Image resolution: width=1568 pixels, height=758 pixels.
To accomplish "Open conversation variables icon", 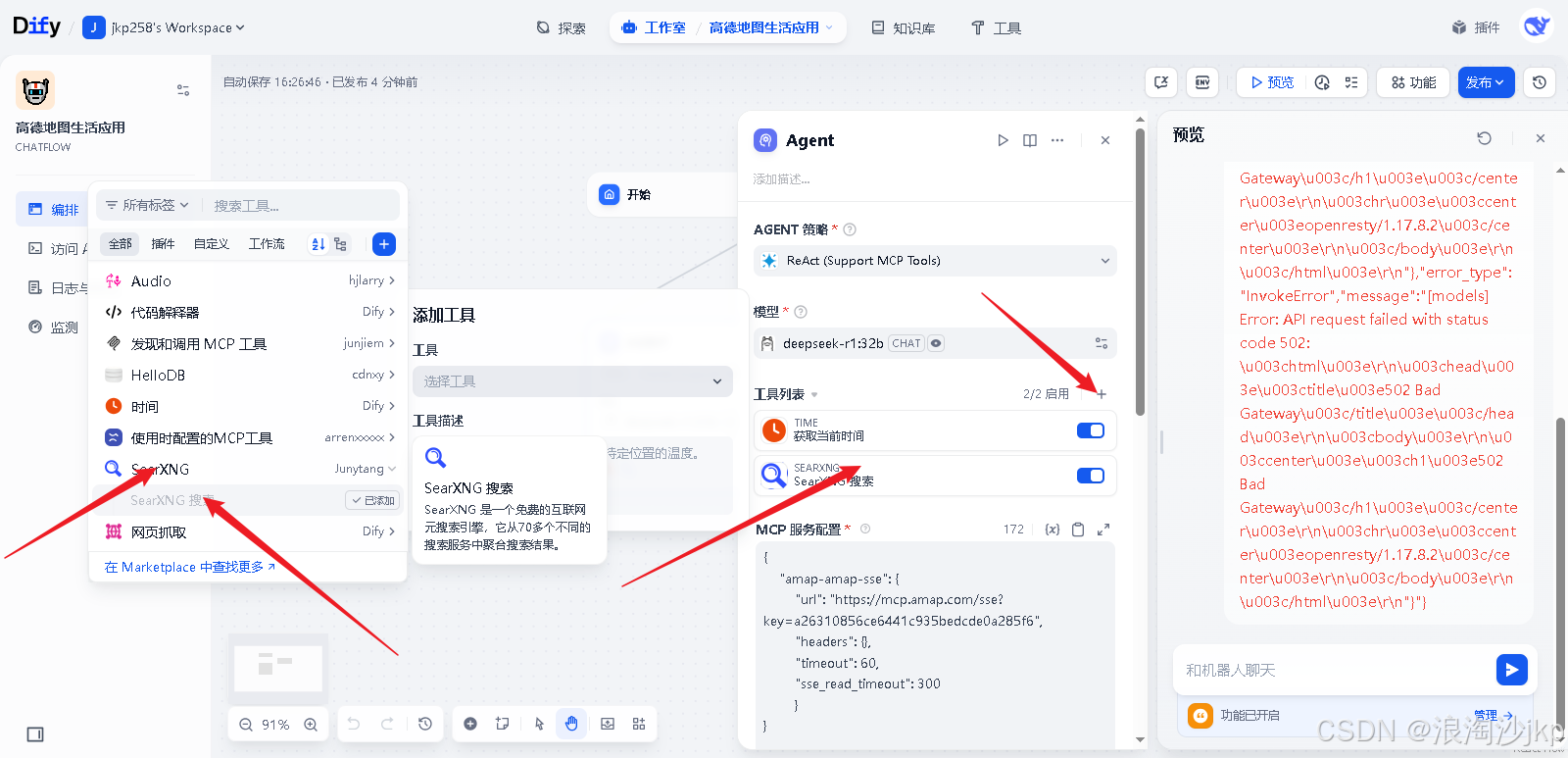I will pyautogui.click(x=1161, y=82).
